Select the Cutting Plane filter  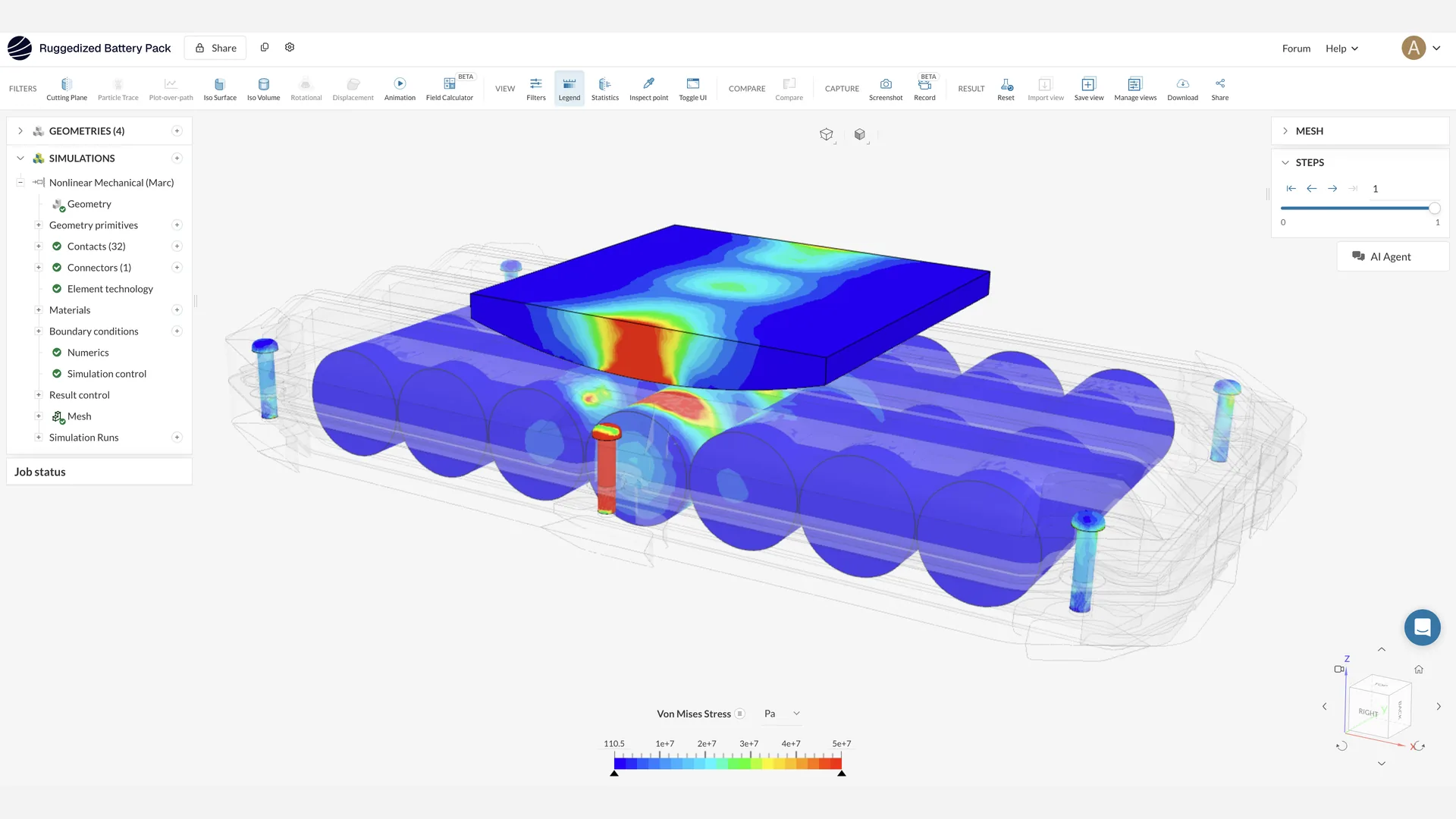(x=67, y=89)
